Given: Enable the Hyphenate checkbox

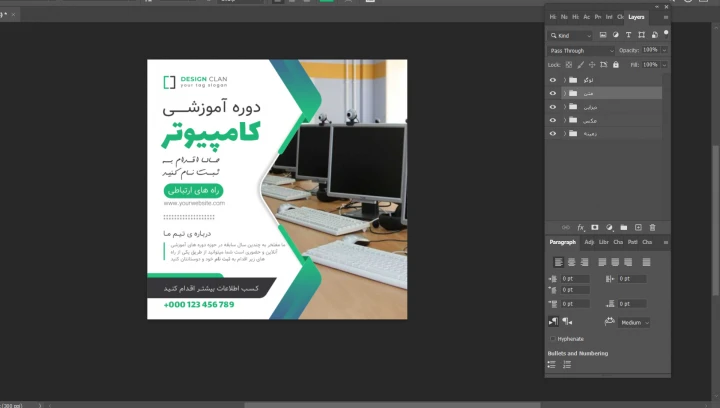Looking at the screenshot, I should [553, 338].
